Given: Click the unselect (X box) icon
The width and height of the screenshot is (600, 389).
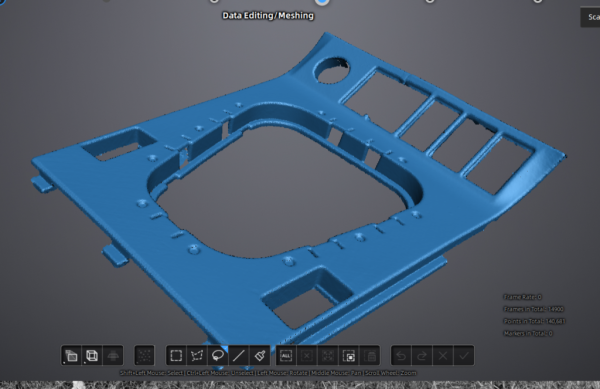Looking at the screenshot, I should coord(307,356).
